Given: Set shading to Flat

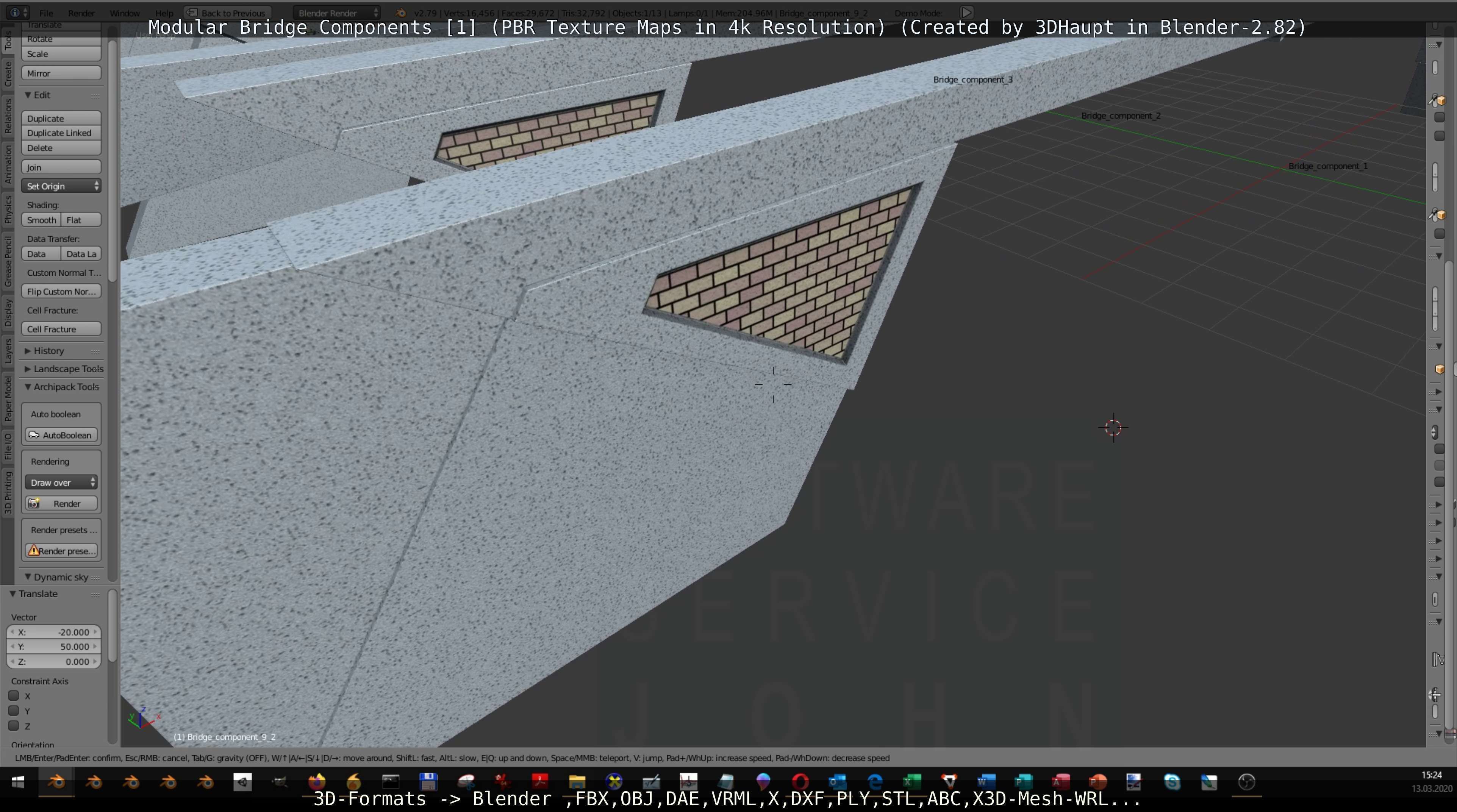Looking at the screenshot, I should tap(81, 220).
